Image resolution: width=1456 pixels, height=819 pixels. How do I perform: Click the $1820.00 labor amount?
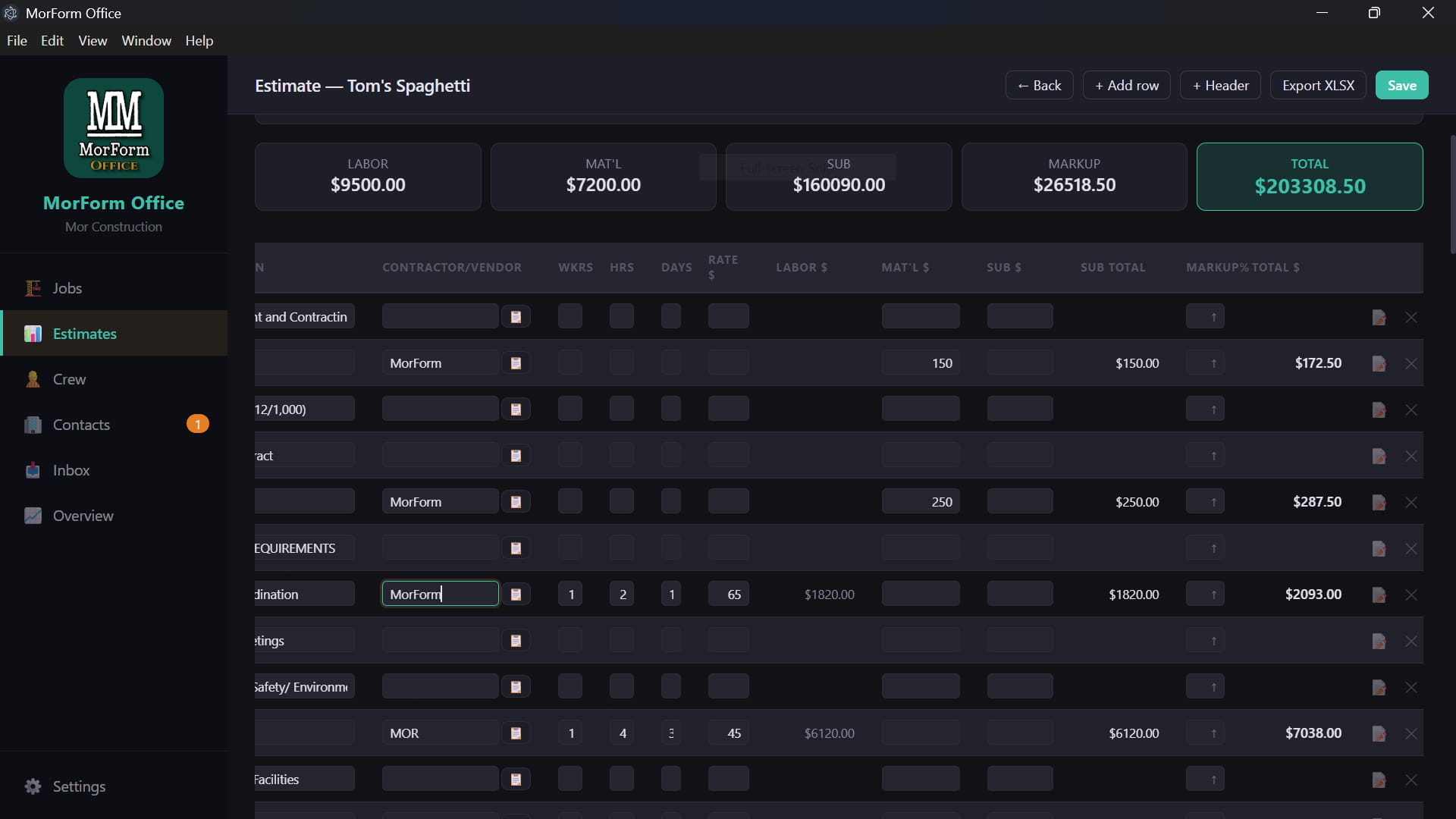[829, 595]
